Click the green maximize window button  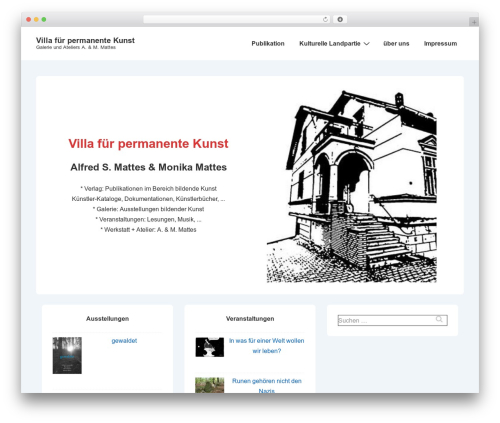(44, 20)
